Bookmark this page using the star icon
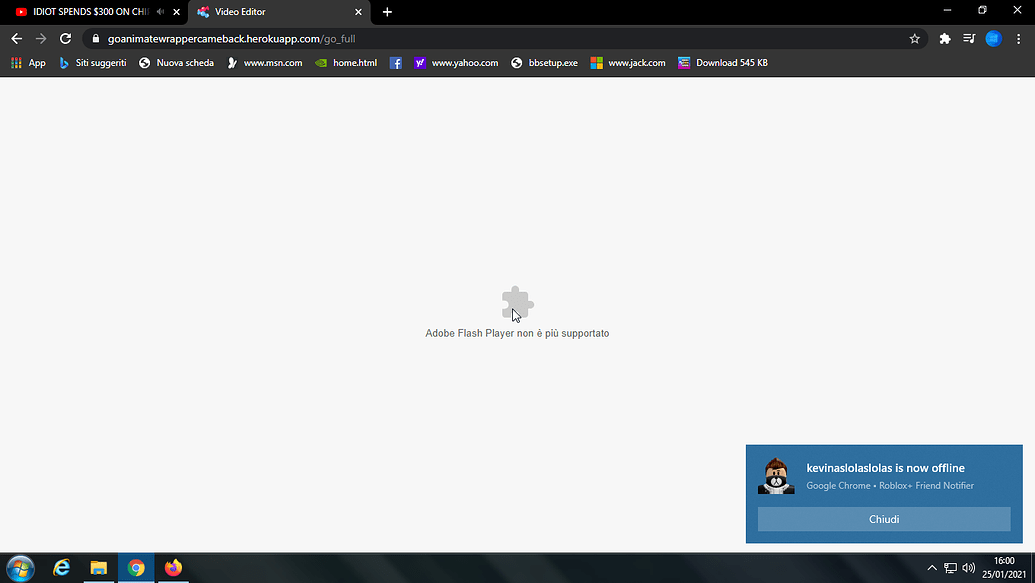This screenshot has height=583, width=1035. (x=914, y=38)
